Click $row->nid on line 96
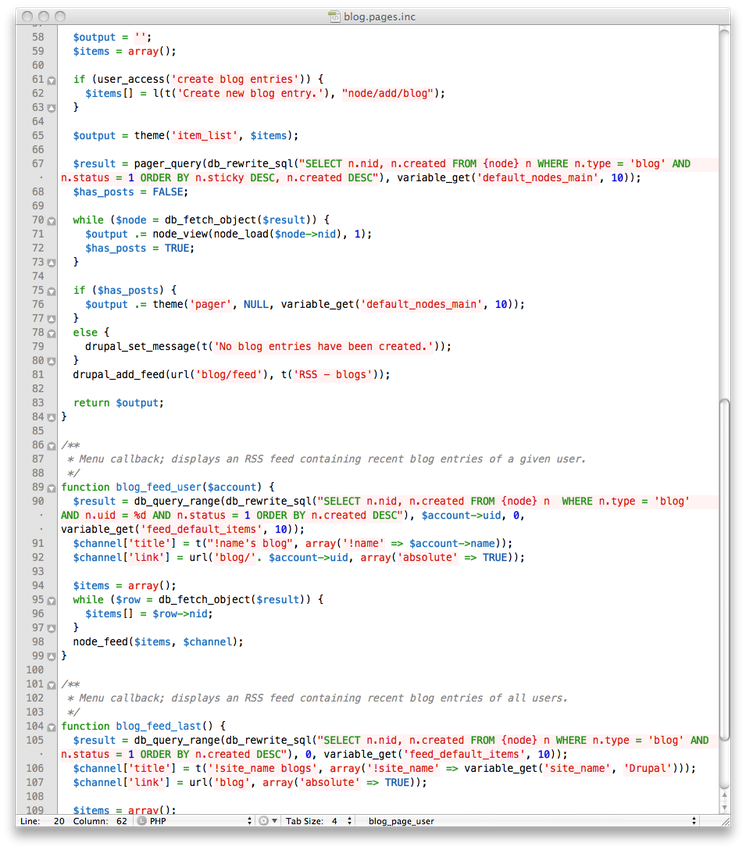 click(180, 614)
